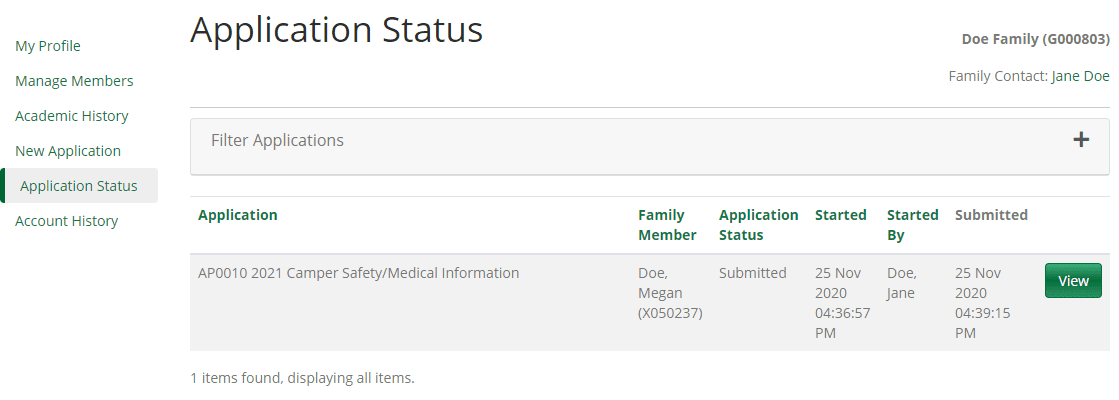Click the green View button

(x=1073, y=281)
